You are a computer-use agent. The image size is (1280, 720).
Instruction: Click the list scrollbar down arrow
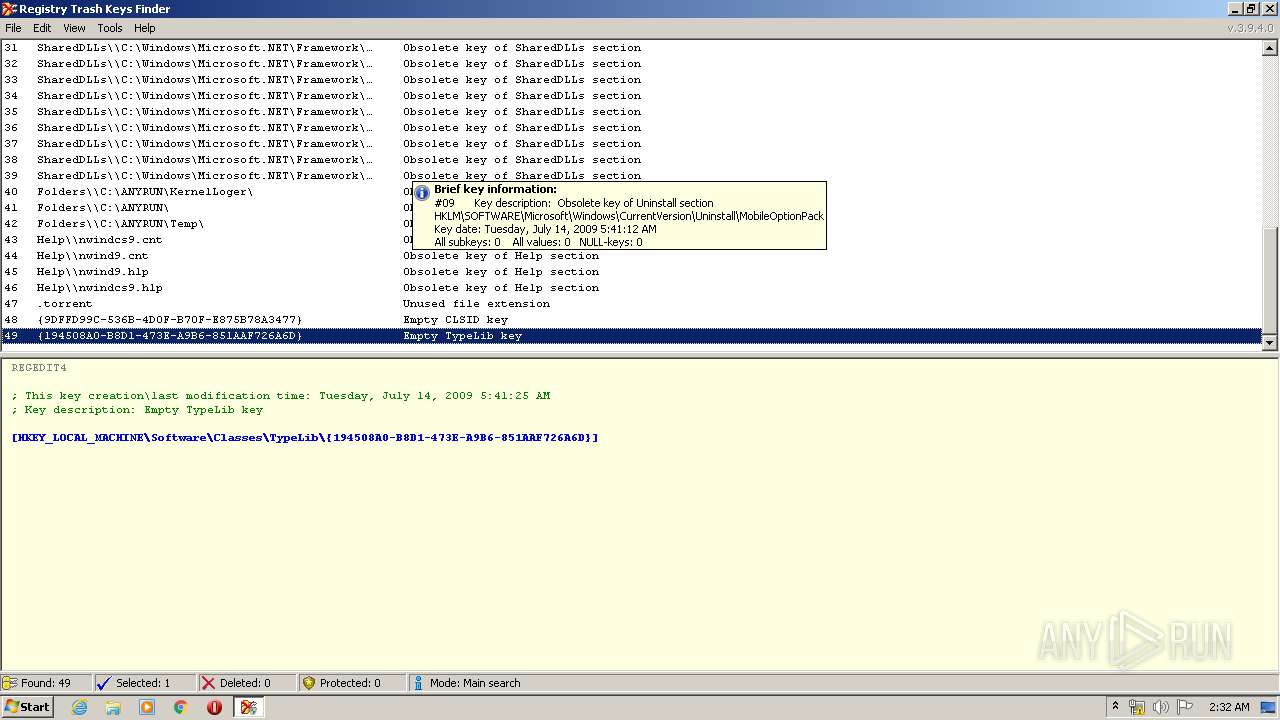coord(1270,342)
